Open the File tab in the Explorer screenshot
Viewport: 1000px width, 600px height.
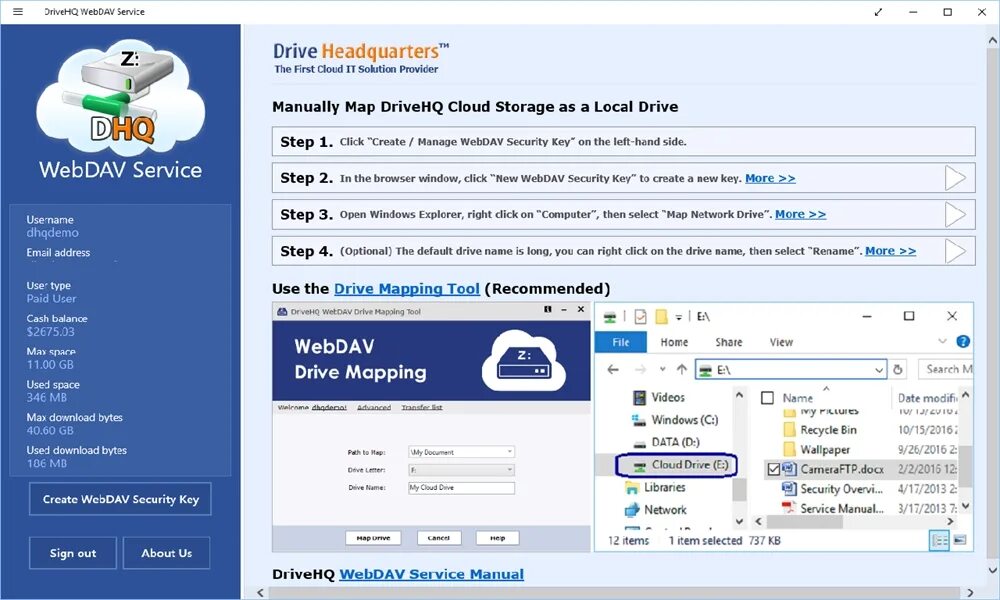pyautogui.click(x=621, y=342)
